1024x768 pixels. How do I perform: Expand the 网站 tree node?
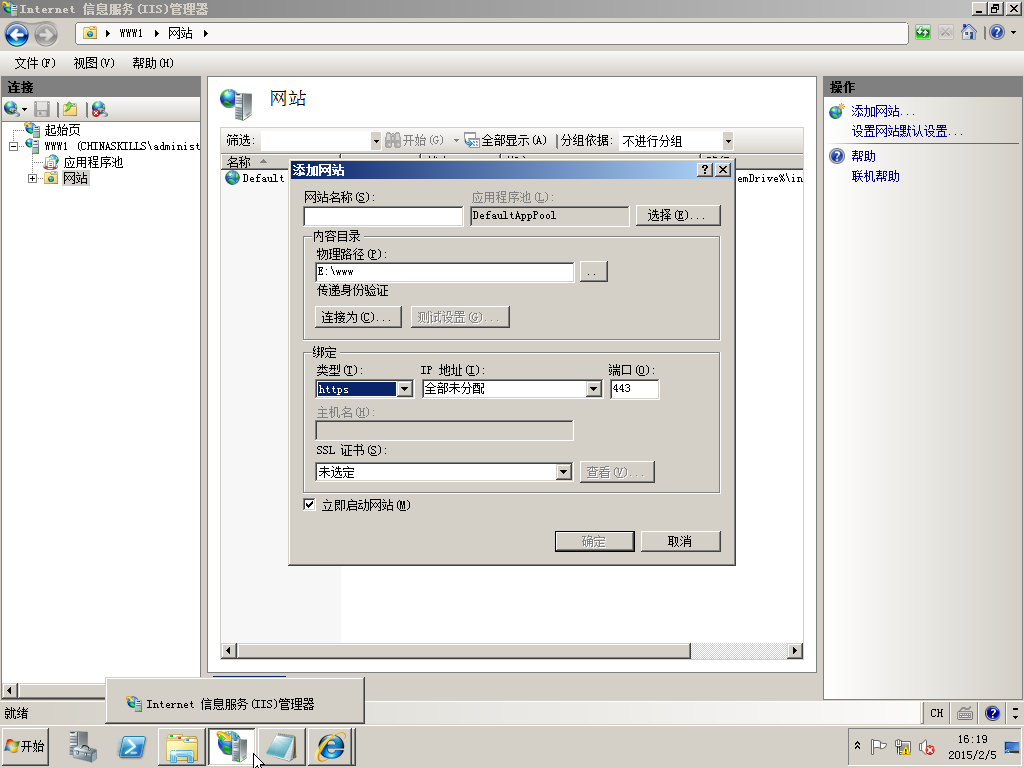(x=32, y=178)
